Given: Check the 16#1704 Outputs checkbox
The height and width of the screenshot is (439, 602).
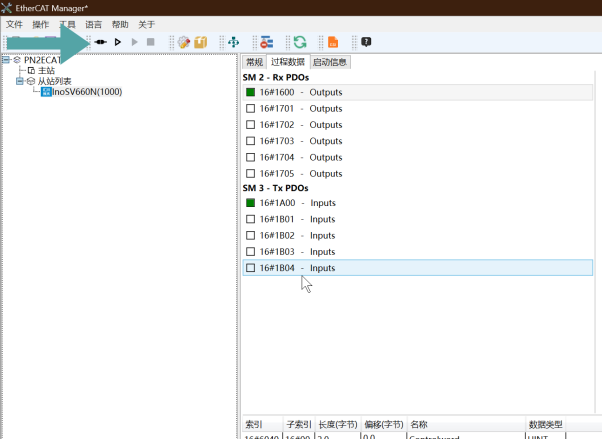Looking at the screenshot, I should point(250,157).
